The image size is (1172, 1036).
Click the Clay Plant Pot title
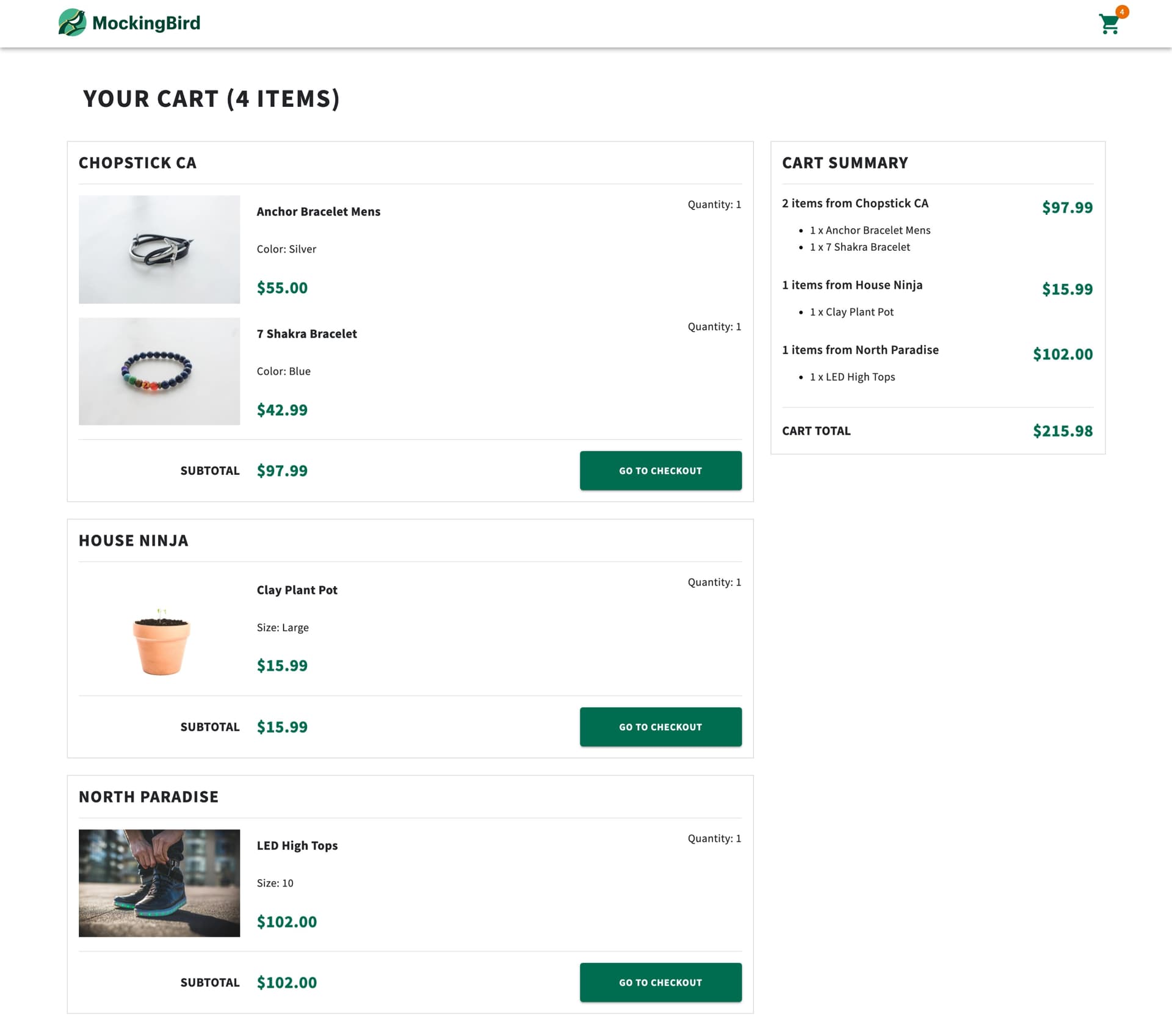pos(297,590)
